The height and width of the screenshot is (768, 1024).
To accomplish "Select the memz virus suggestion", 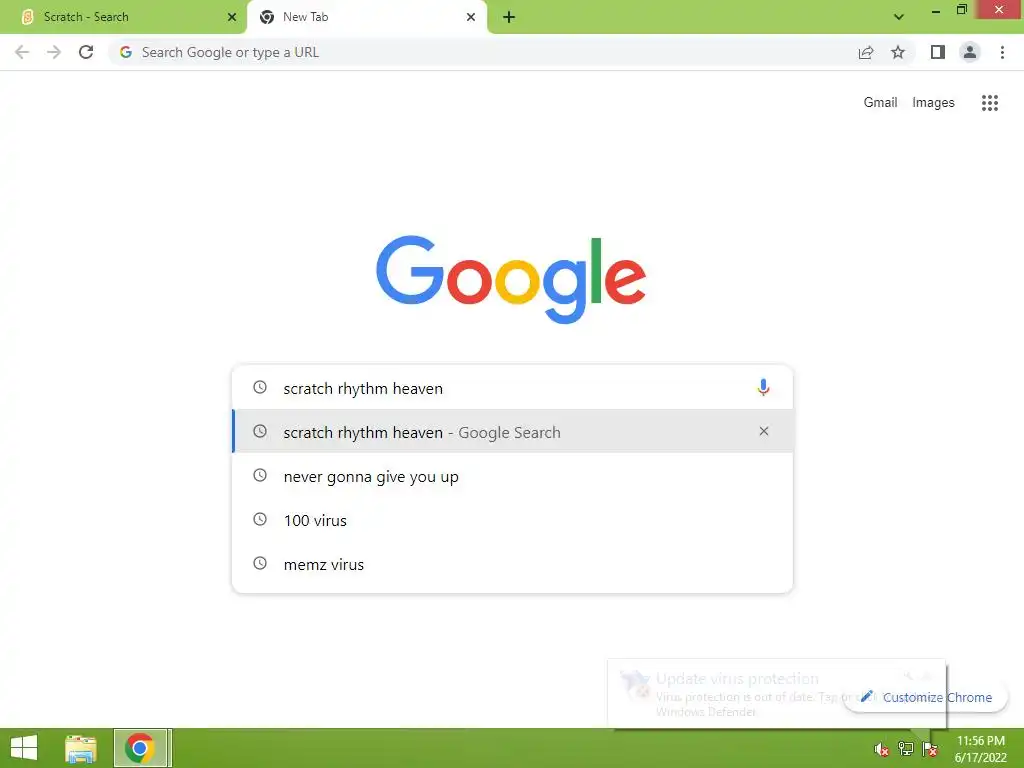I will click(512, 564).
